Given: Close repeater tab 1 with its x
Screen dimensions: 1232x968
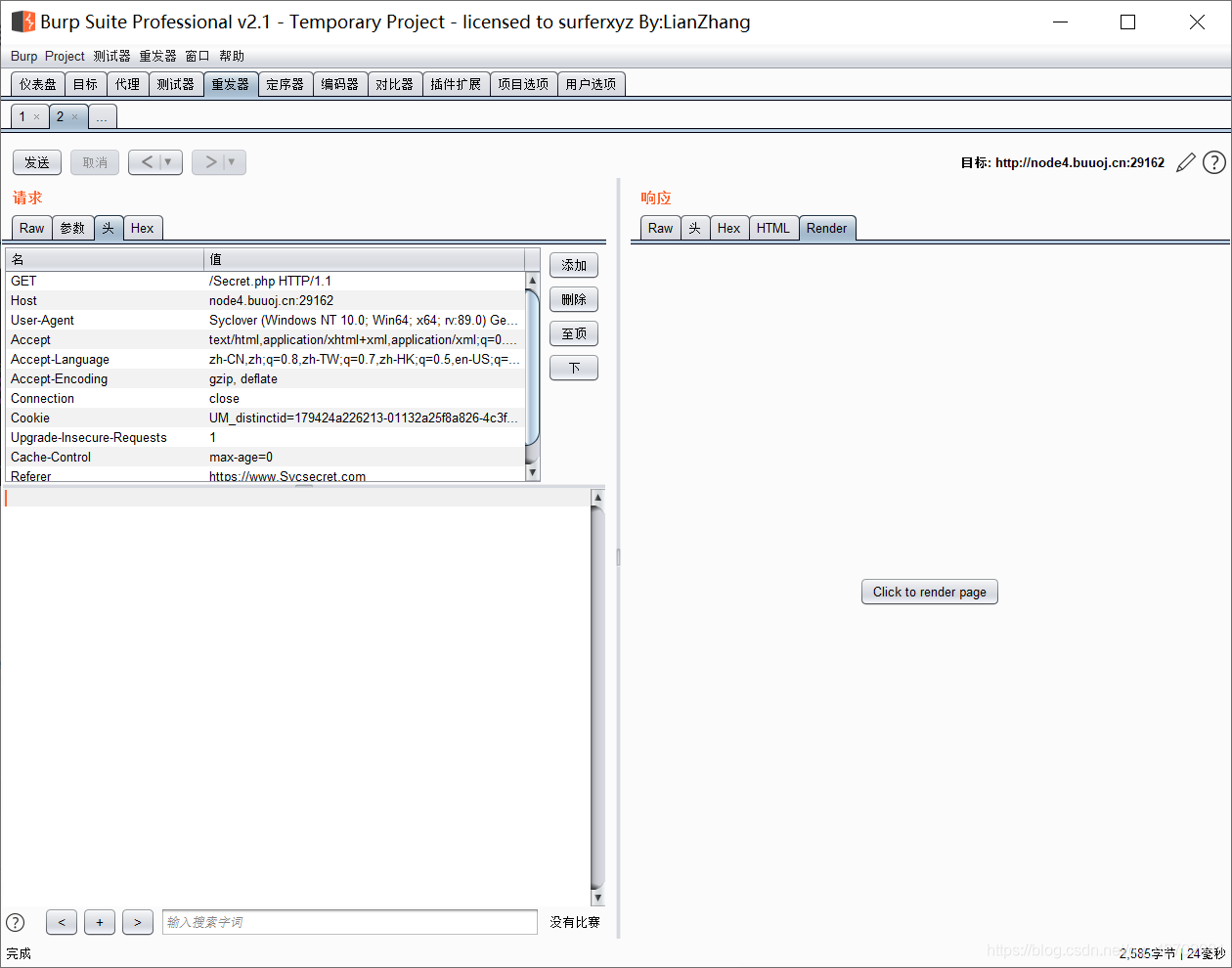Looking at the screenshot, I should (37, 117).
